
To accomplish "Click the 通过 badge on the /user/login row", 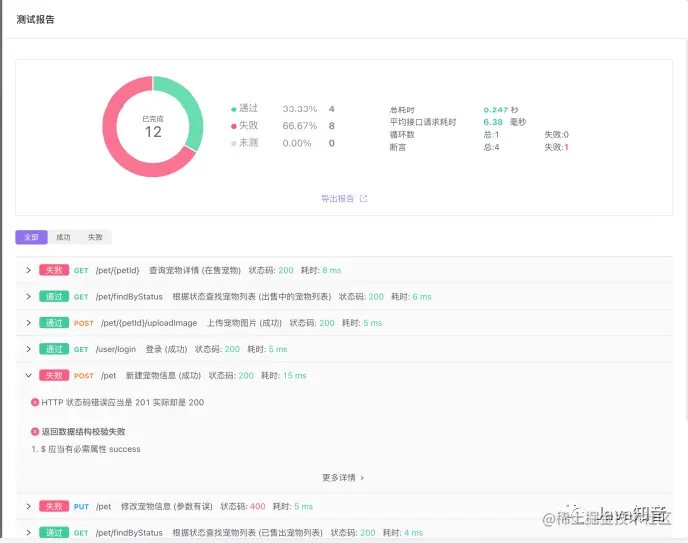I will pyautogui.click(x=54, y=349).
